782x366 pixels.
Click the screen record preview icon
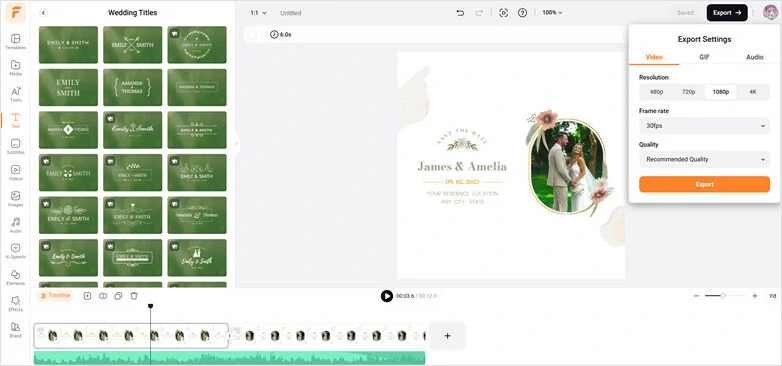tap(503, 13)
